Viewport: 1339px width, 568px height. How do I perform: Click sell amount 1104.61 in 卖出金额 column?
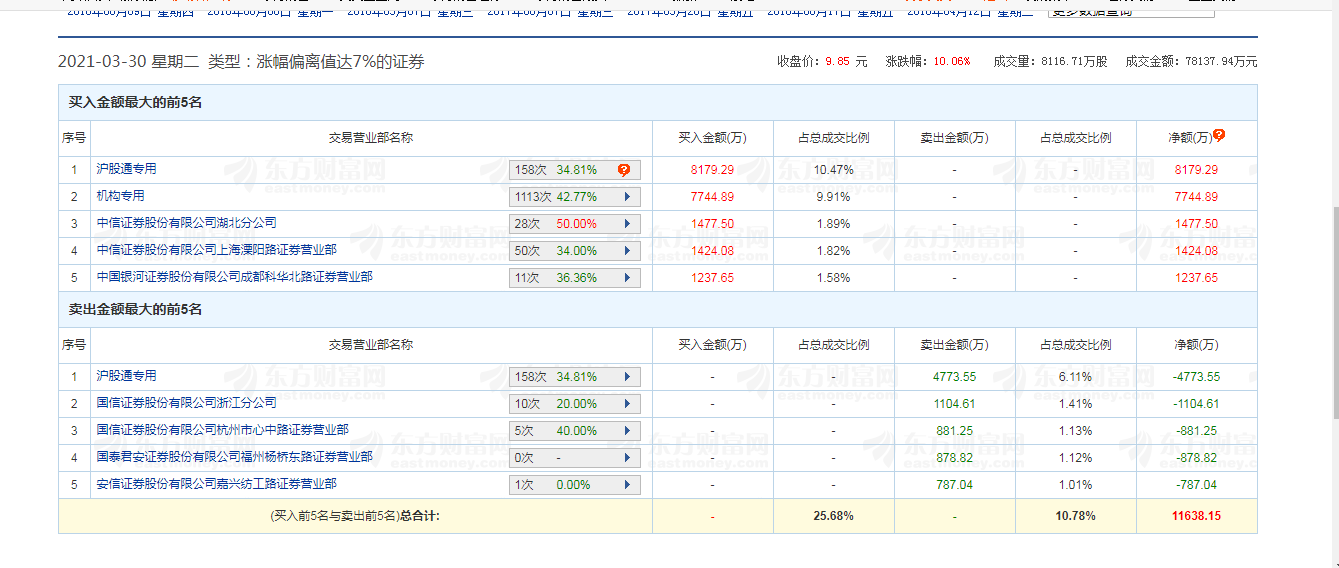point(954,404)
